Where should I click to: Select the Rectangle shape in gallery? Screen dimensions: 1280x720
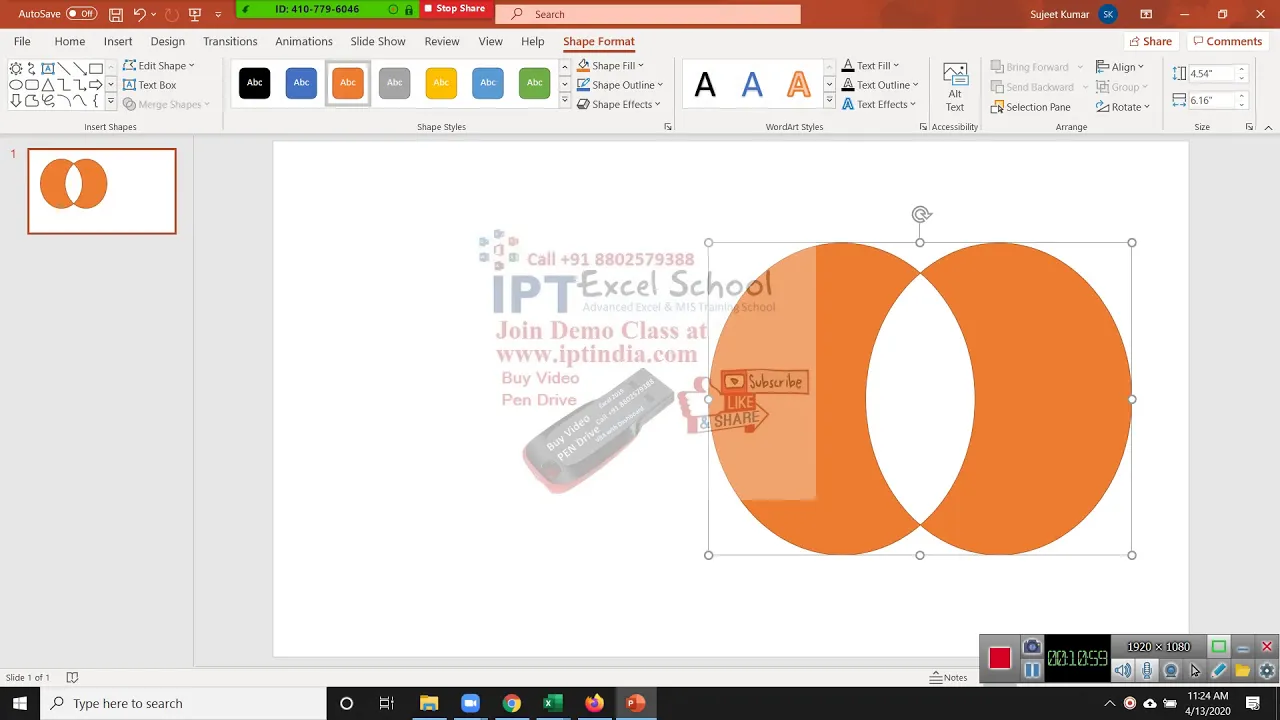click(96, 68)
